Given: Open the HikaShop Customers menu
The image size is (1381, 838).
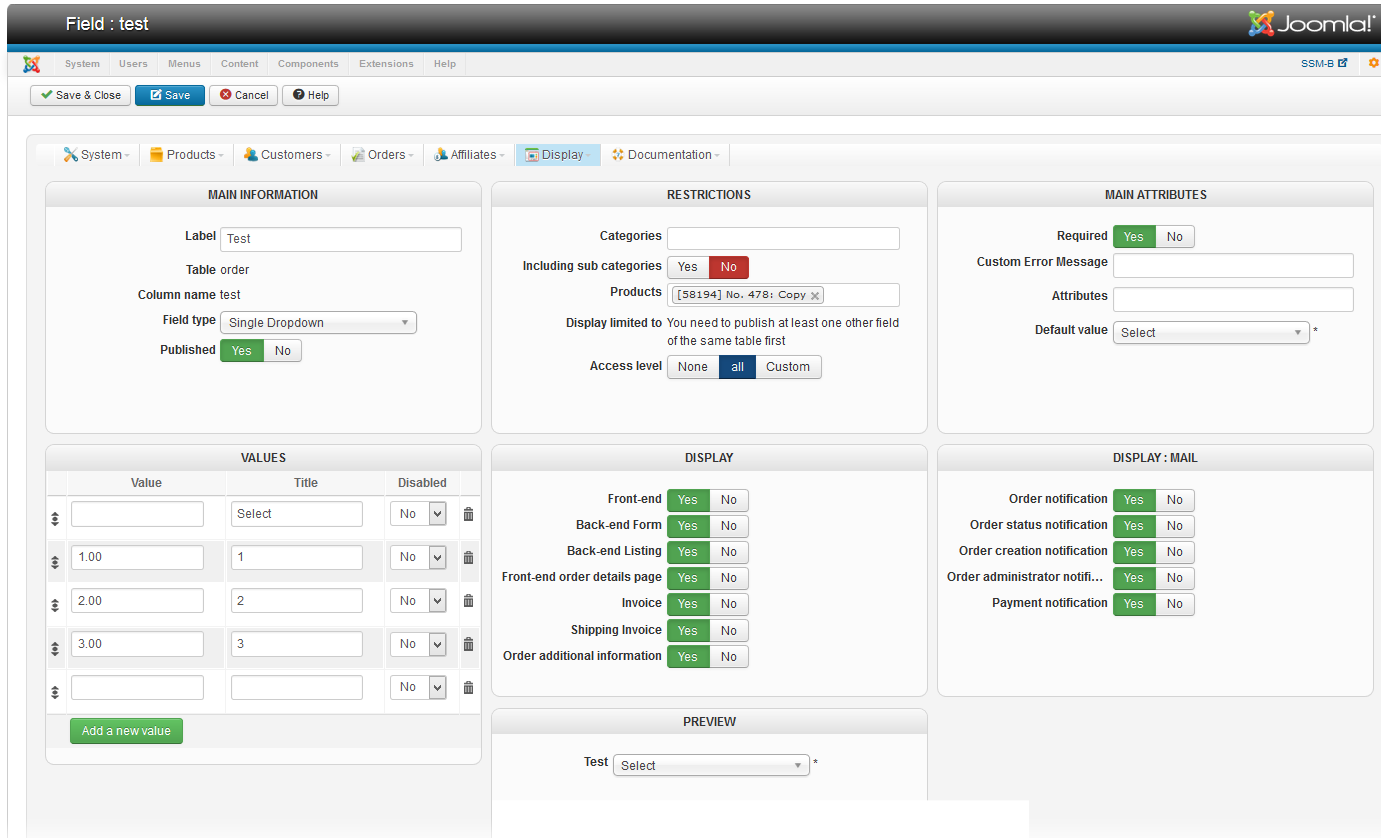Looking at the screenshot, I should tap(288, 155).
